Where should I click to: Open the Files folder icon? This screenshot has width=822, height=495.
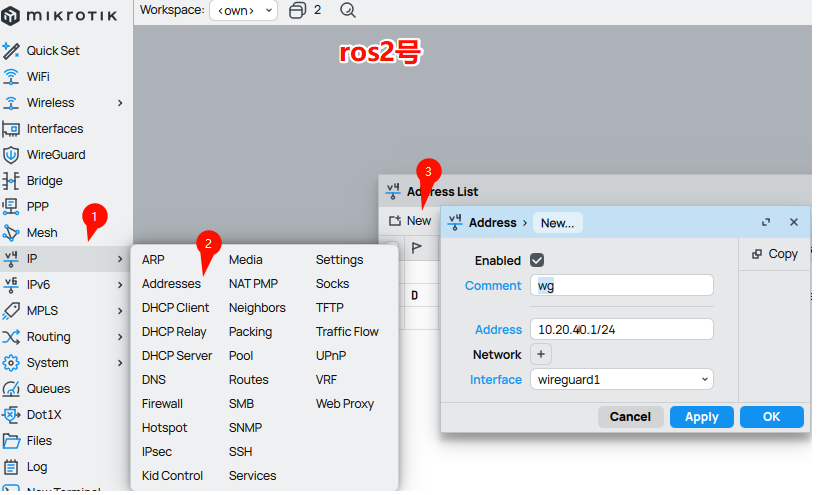pyautogui.click(x=12, y=441)
